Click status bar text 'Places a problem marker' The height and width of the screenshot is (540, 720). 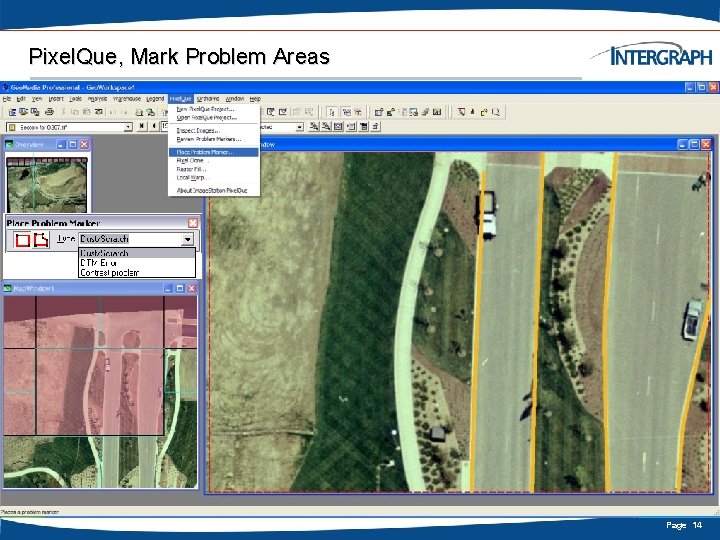pos(29,512)
